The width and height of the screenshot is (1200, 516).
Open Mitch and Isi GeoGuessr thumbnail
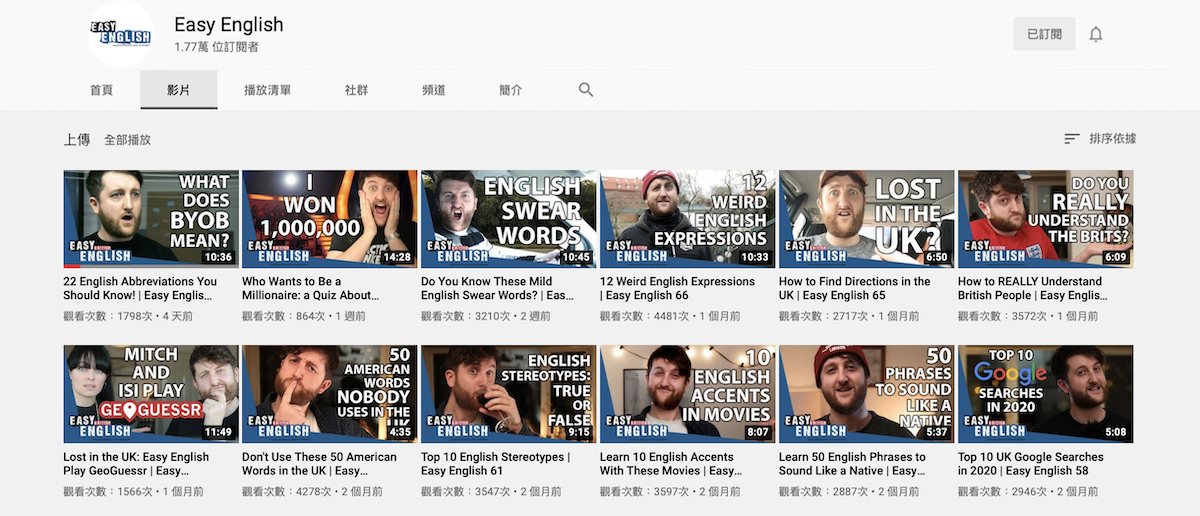[151, 394]
